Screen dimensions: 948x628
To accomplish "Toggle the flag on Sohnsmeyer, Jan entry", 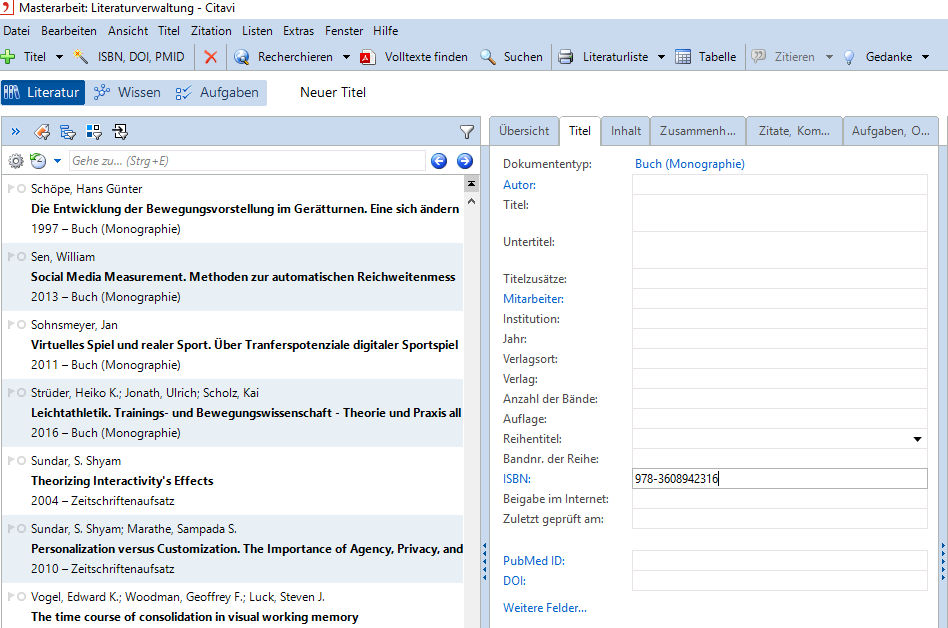I will click(x=11, y=325).
